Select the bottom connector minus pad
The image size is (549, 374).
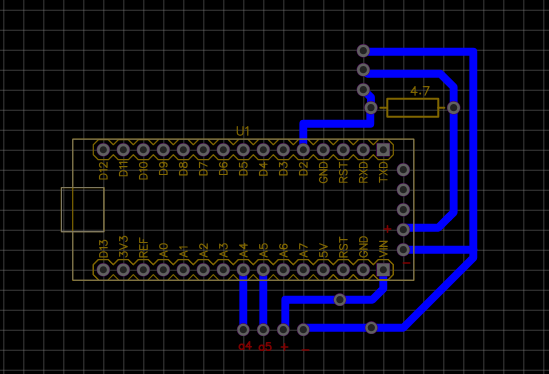click(303, 330)
